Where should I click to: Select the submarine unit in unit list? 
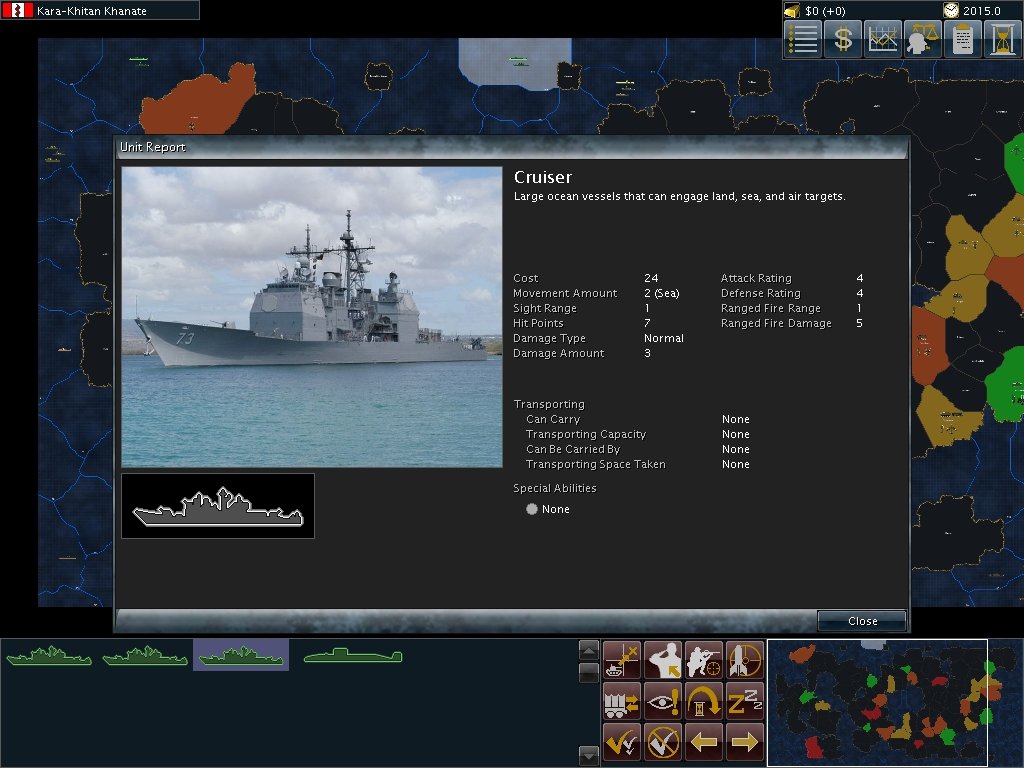[353, 656]
